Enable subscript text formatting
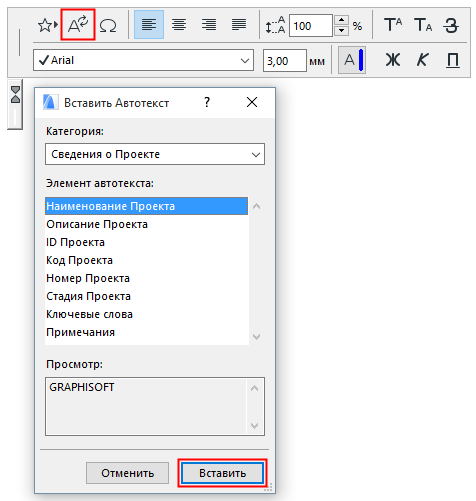This screenshot has width=476, height=501. click(x=423, y=25)
